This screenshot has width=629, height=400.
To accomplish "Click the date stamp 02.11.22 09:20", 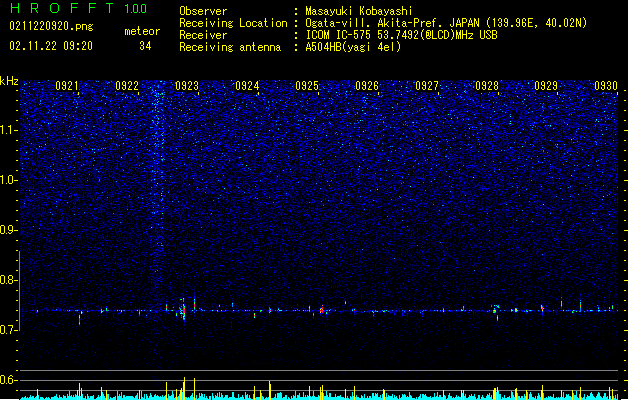I will point(51,46).
